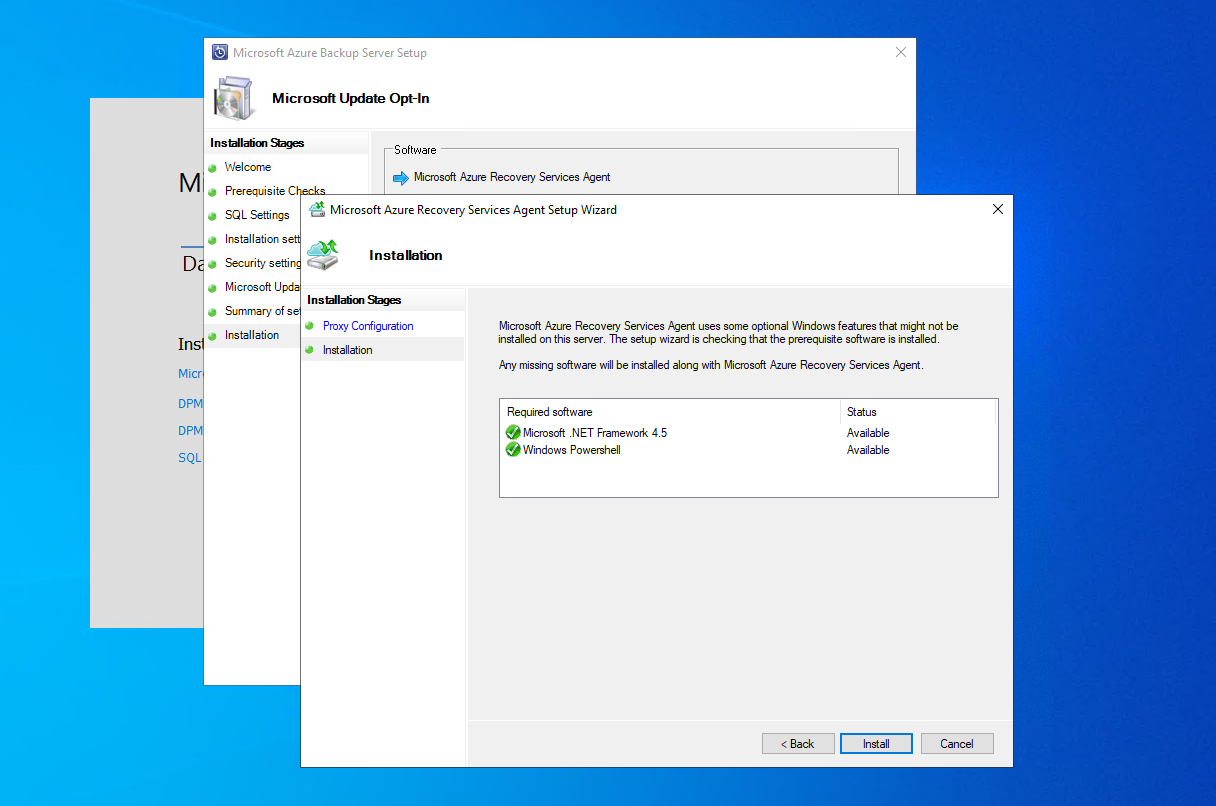Image resolution: width=1216 pixels, height=806 pixels.
Task: Click the Available status for Windows Powershell
Action: [x=868, y=450]
